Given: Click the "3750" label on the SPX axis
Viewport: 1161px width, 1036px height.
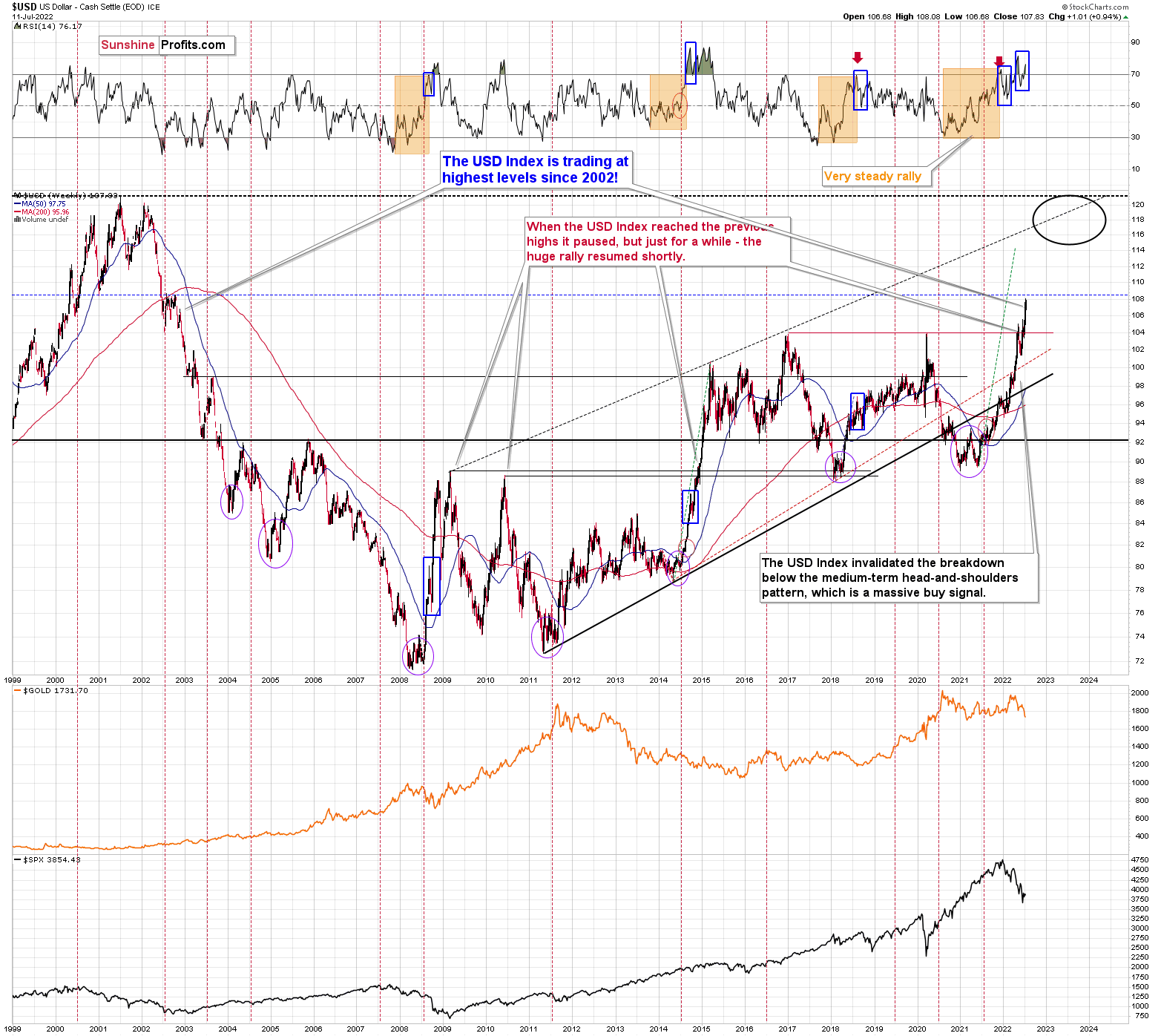Looking at the screenshot, I should (x=1139, y=899).
